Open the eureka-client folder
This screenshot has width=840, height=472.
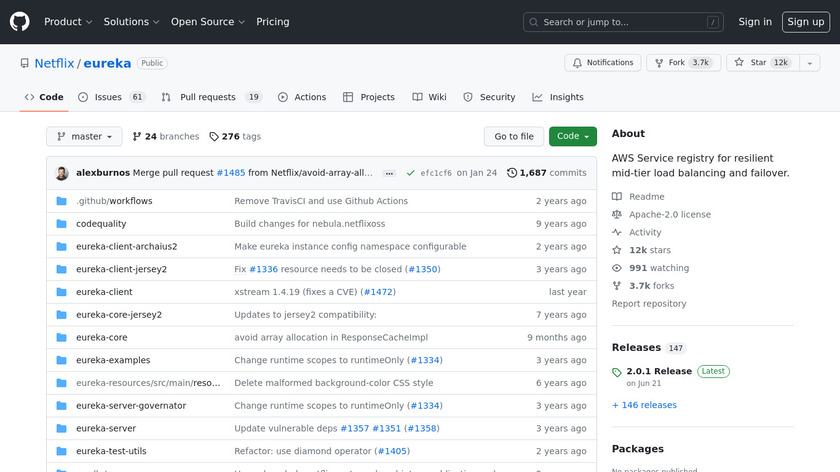(104, 292)
